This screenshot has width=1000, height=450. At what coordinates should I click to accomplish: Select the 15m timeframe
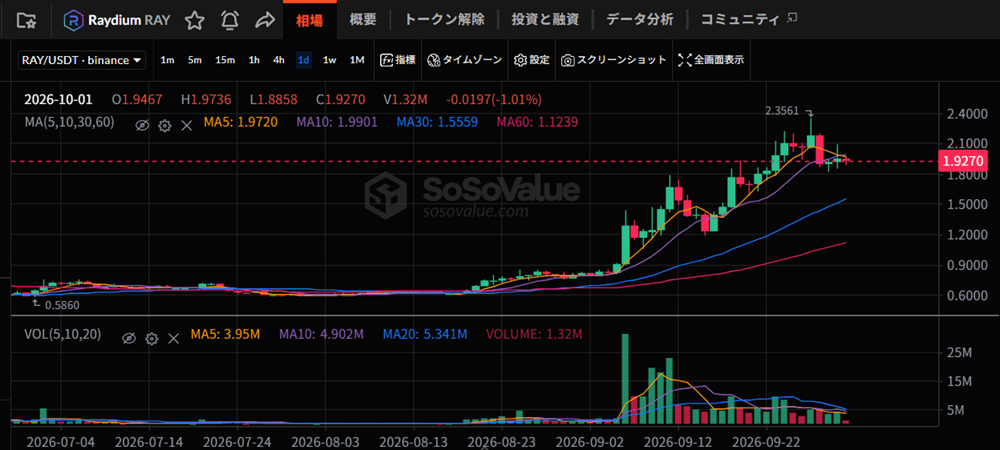point(224,60)
